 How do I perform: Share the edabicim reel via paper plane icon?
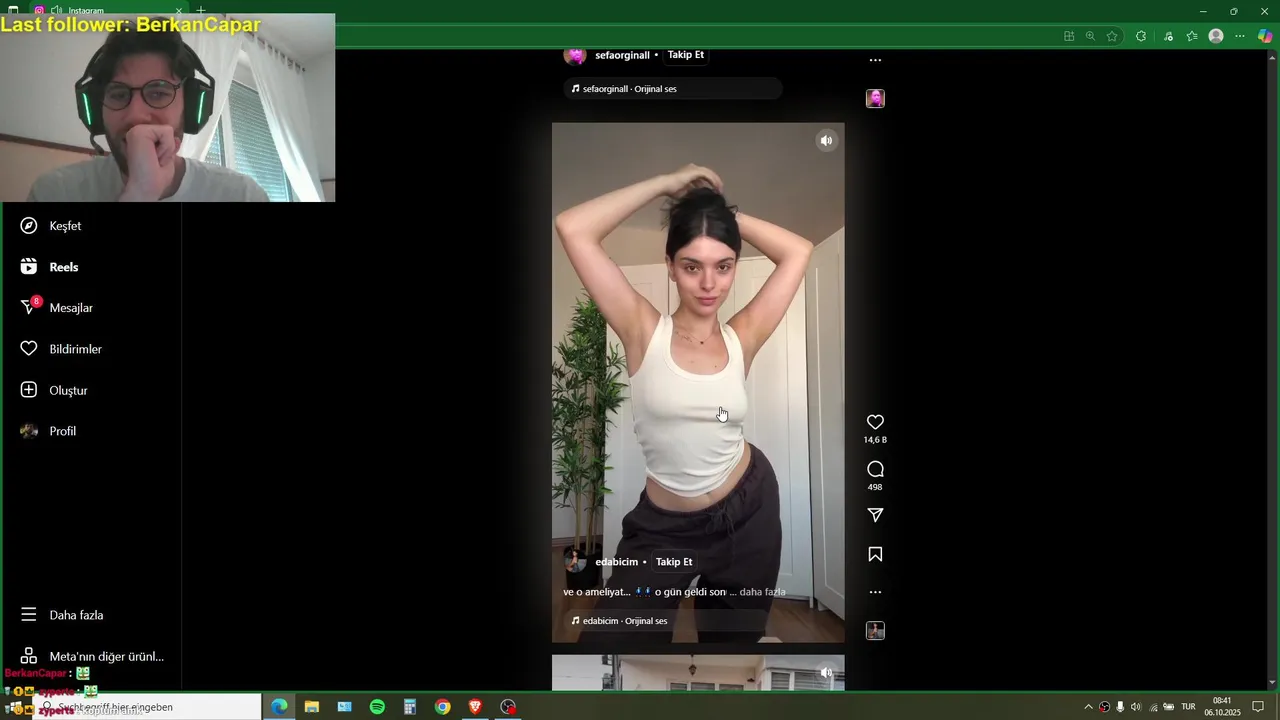(875, 515)
